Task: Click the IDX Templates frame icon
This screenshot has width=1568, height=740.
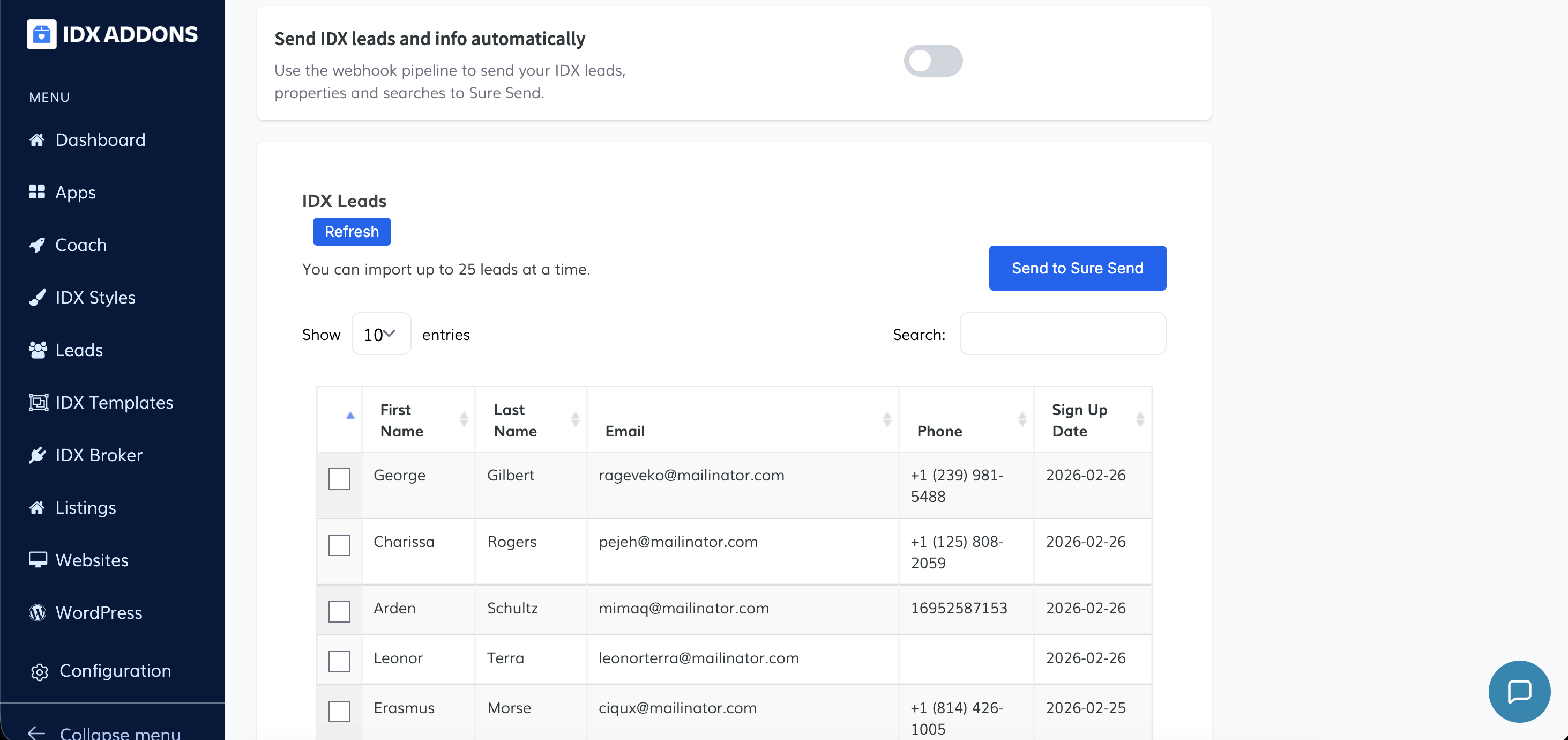Action: (x=38, y=403)
